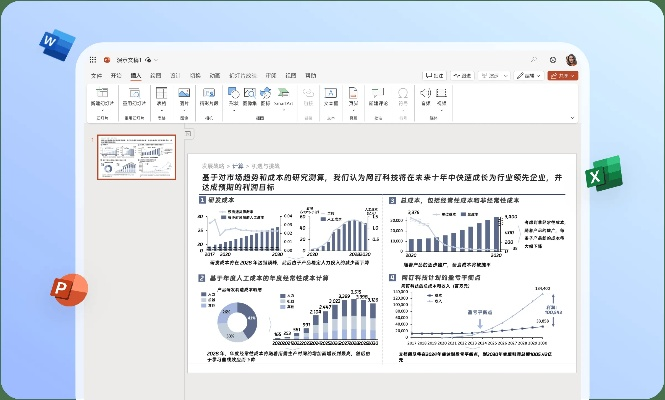The image size is (665, 400).
Task: Open the Shapes gallery icon
Action: click(x=233, y=94)
